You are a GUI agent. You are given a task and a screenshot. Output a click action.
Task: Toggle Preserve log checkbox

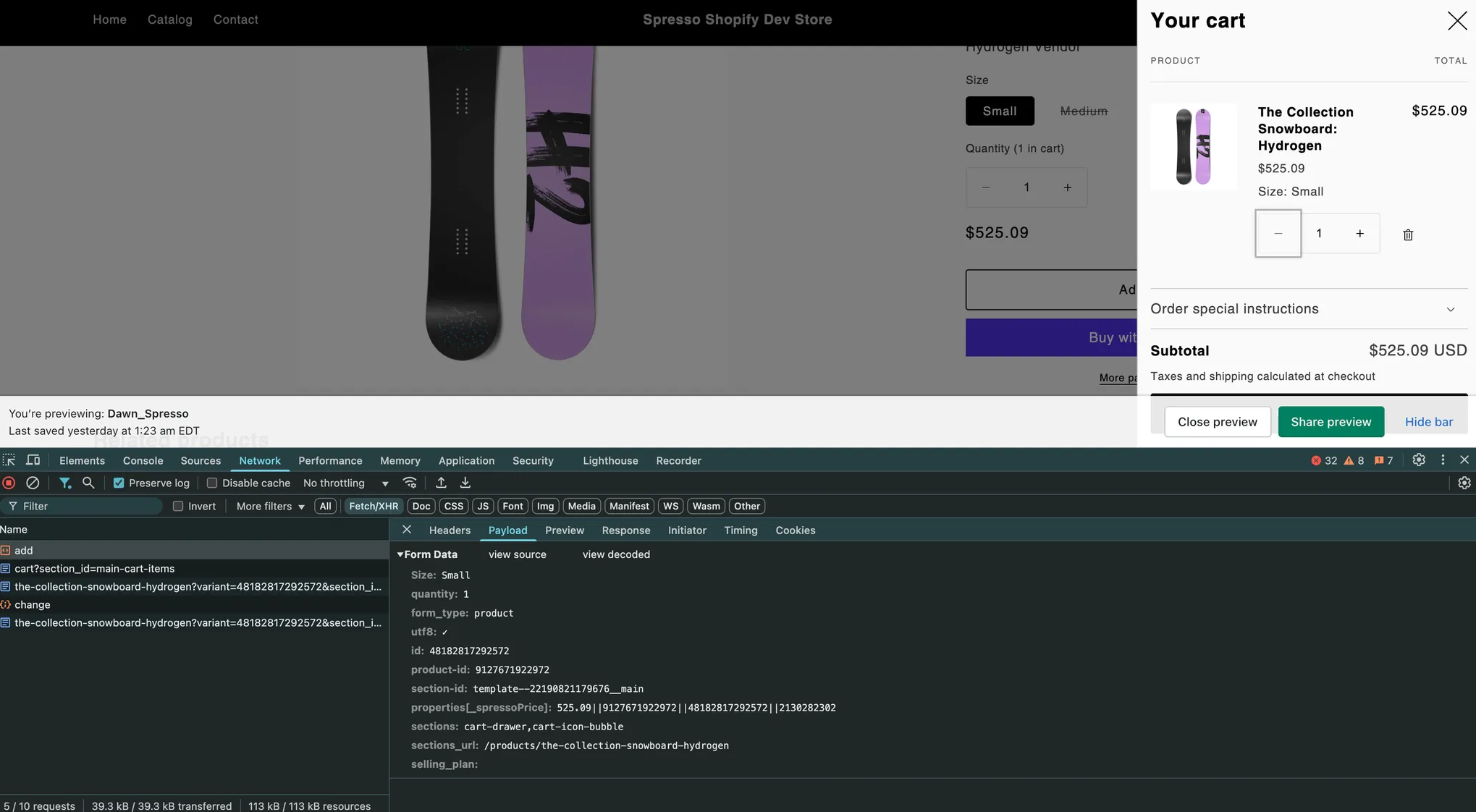[x=119, y=483]
